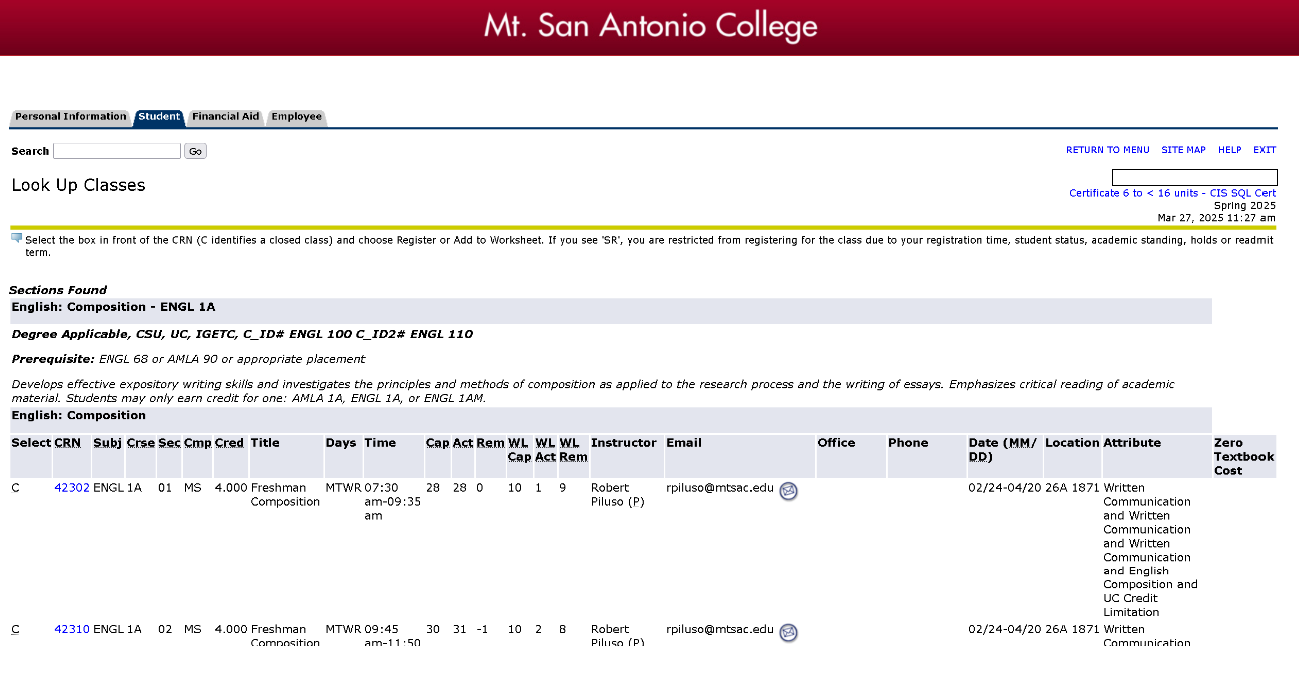Switch to the Student tab

click(x=159, y=117)
